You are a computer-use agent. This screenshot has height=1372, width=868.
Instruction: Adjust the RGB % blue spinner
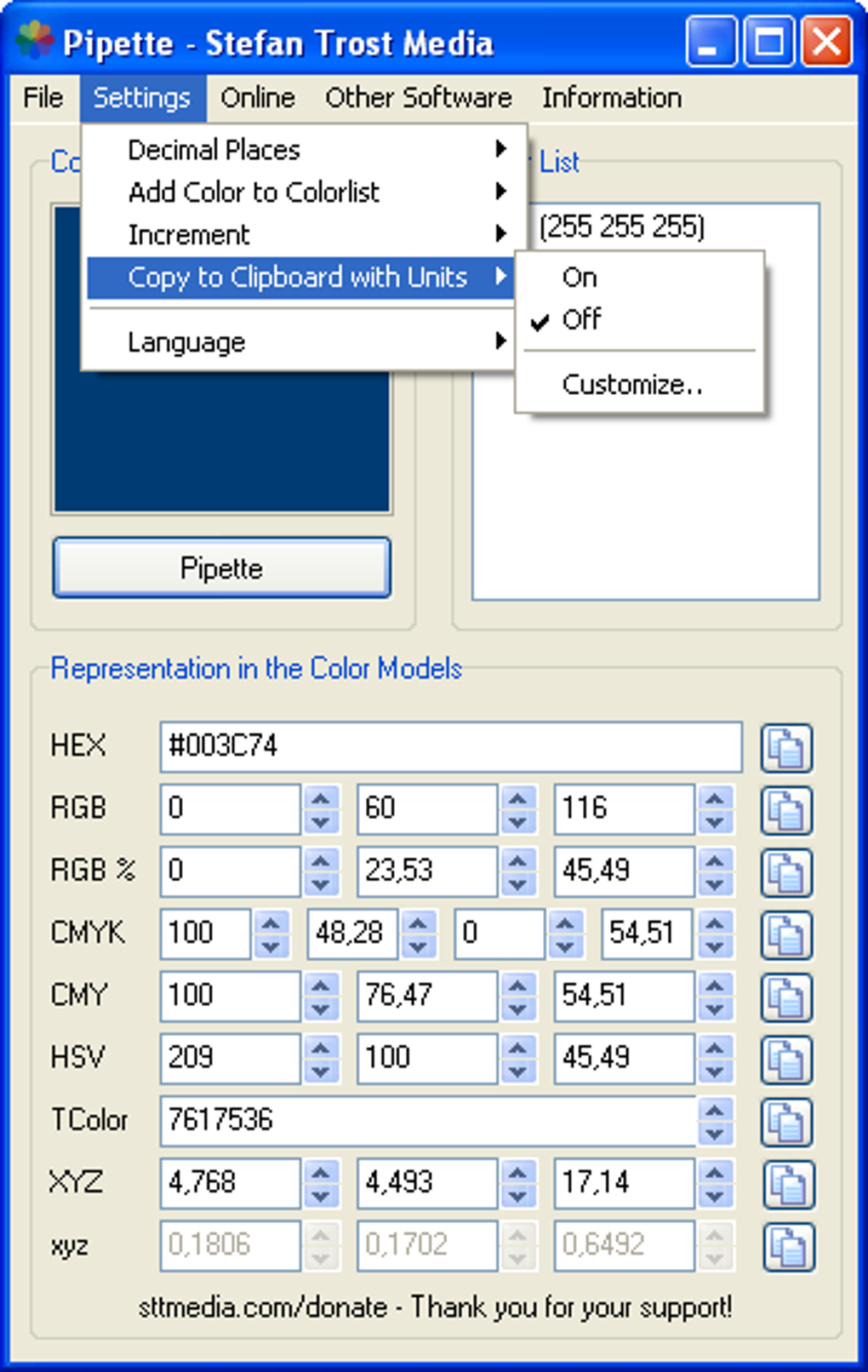(x=715, y=872)
